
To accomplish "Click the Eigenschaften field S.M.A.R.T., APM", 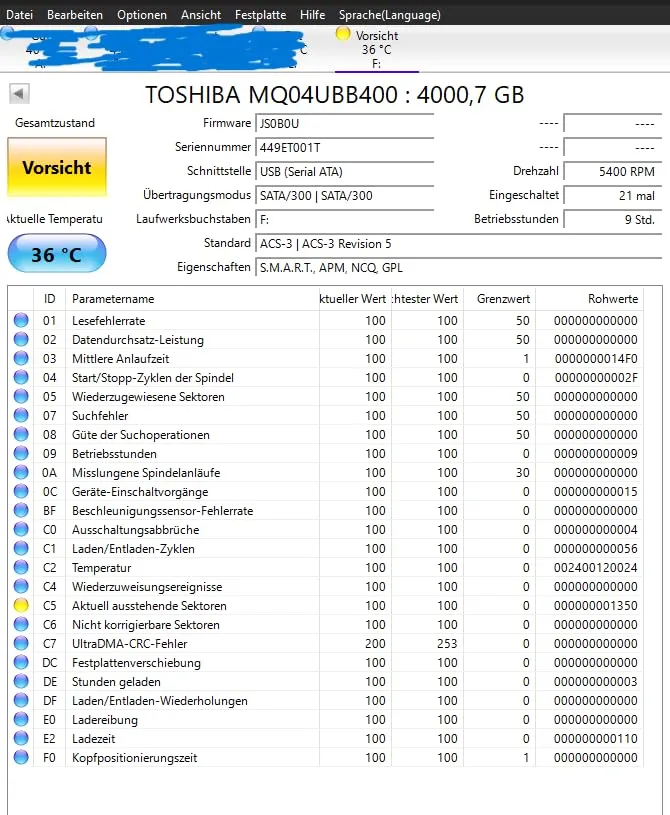I will point(458,268).
